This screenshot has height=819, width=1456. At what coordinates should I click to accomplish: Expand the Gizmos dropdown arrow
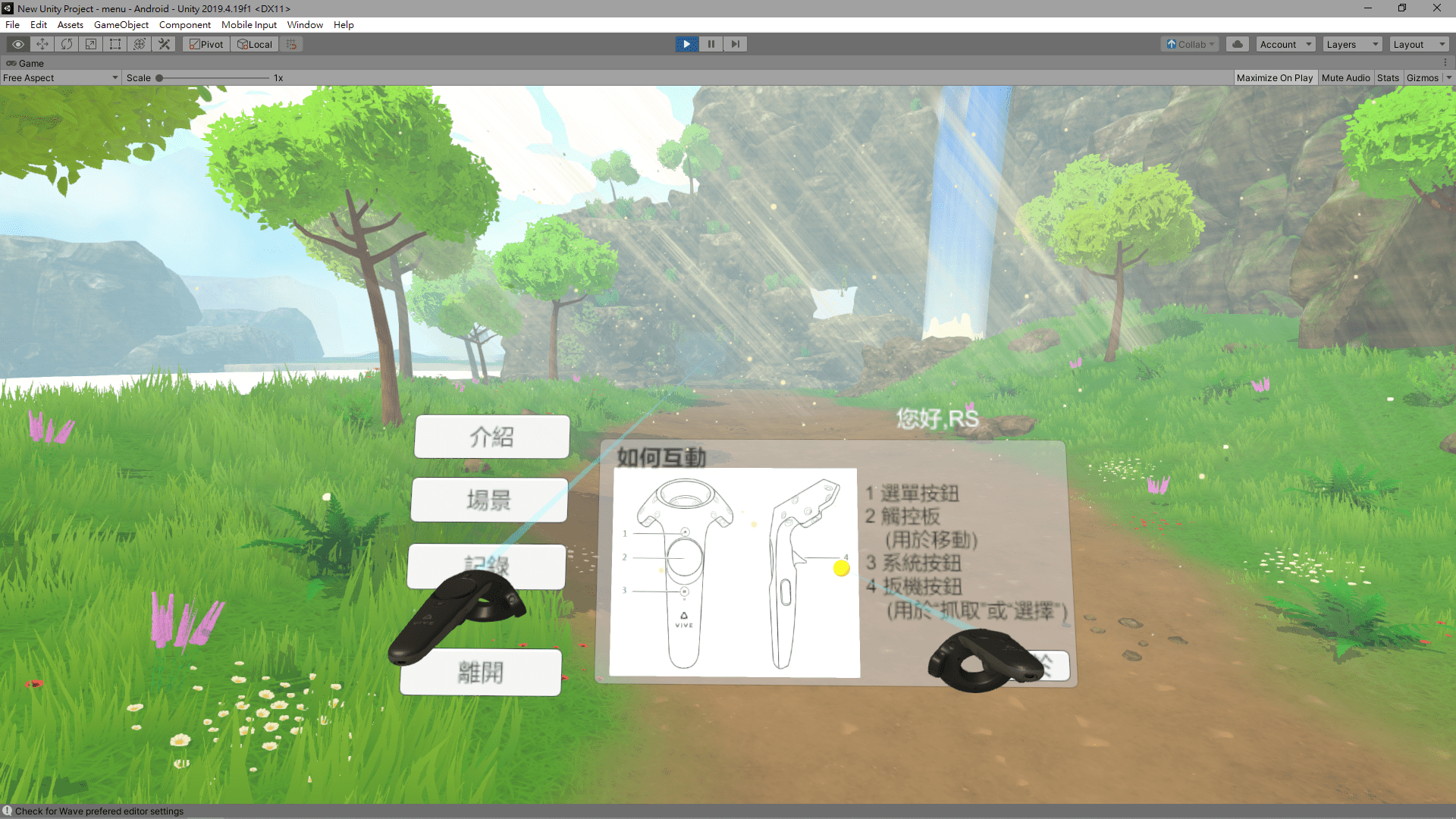(1448, 77)
